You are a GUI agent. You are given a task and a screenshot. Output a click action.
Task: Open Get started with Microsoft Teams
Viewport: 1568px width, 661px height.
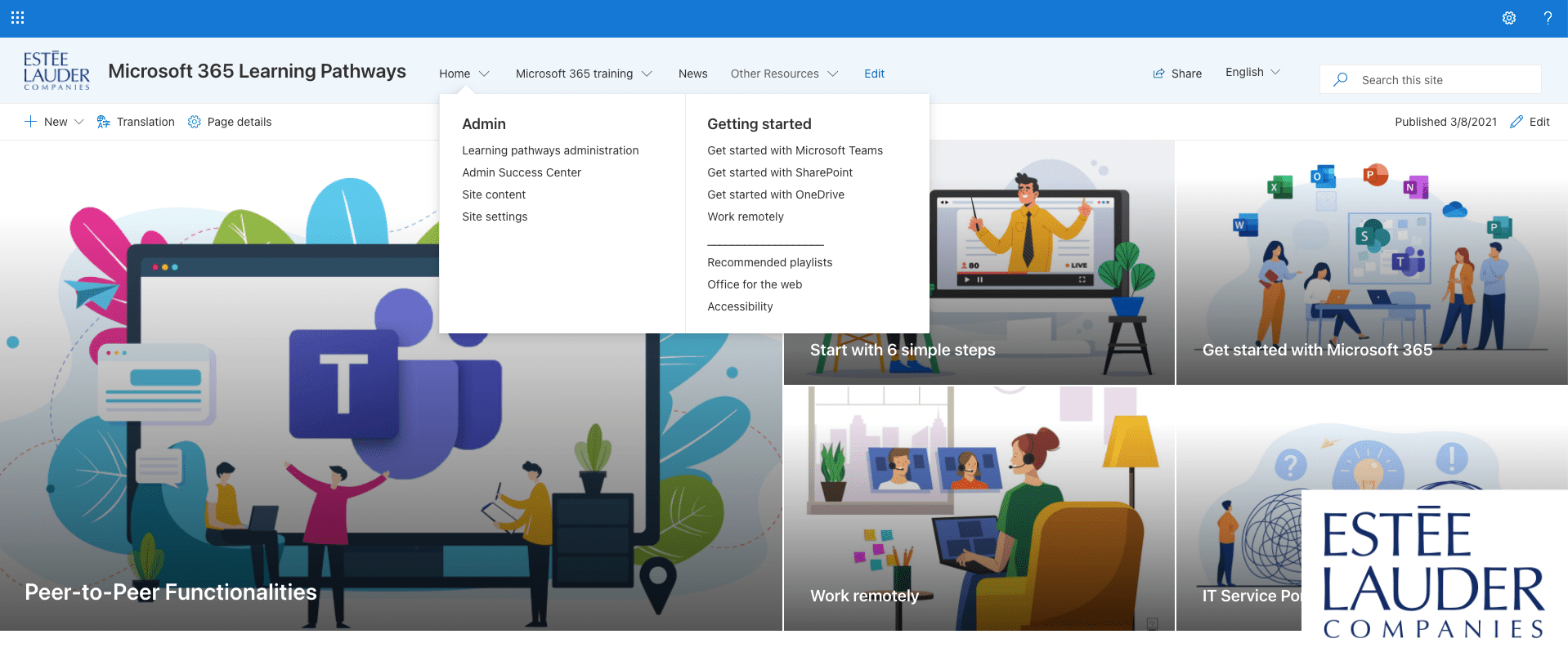pos(795,150)
